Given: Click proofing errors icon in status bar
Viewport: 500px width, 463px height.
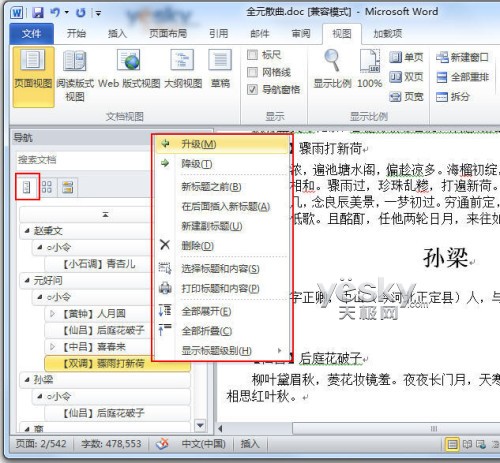Looking at the screenshot, I should tap(163, 444).
